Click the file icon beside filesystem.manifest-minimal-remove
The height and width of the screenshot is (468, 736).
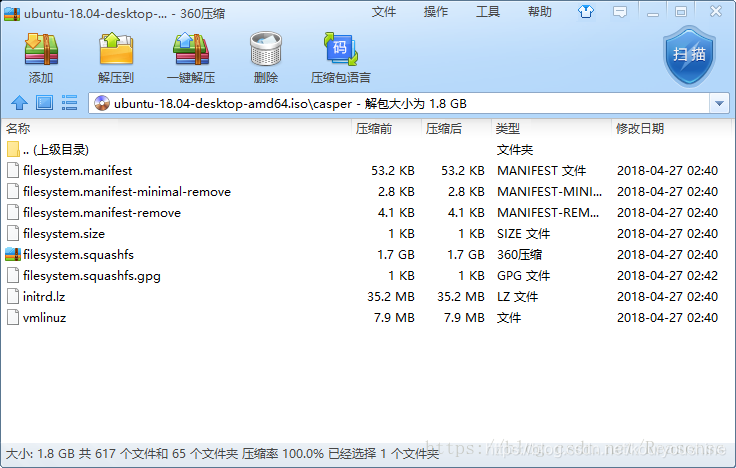pyautogui.click(x=13, y=191)
